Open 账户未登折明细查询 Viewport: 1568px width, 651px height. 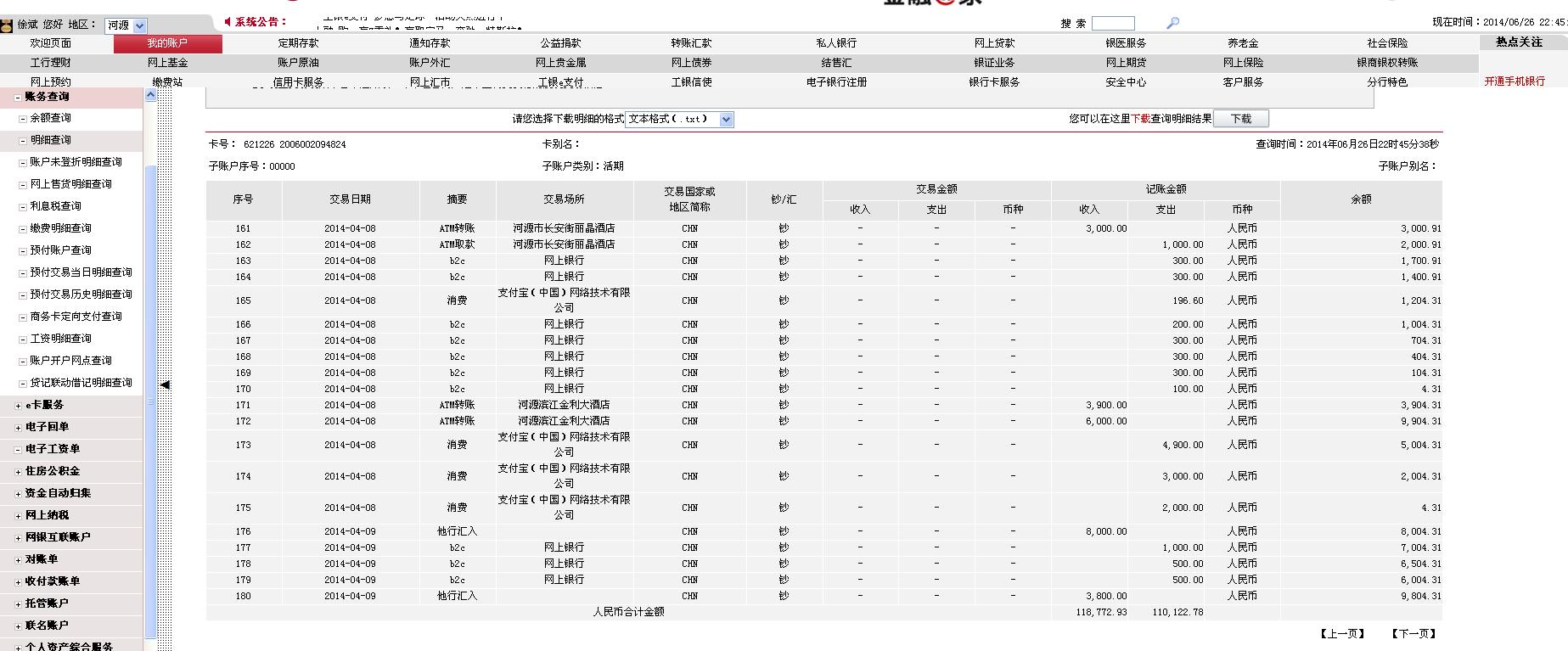pos(76,162)
